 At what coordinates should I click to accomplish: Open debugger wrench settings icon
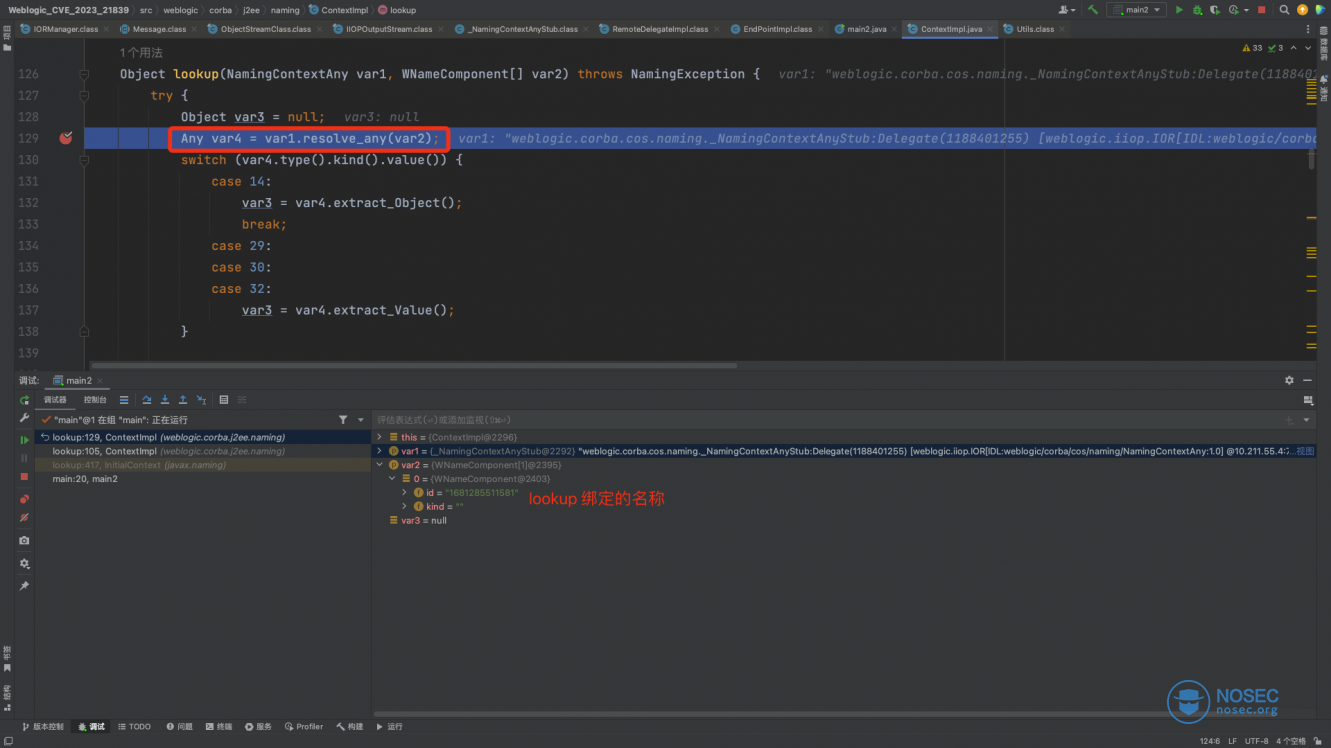[x=25, y=418]
